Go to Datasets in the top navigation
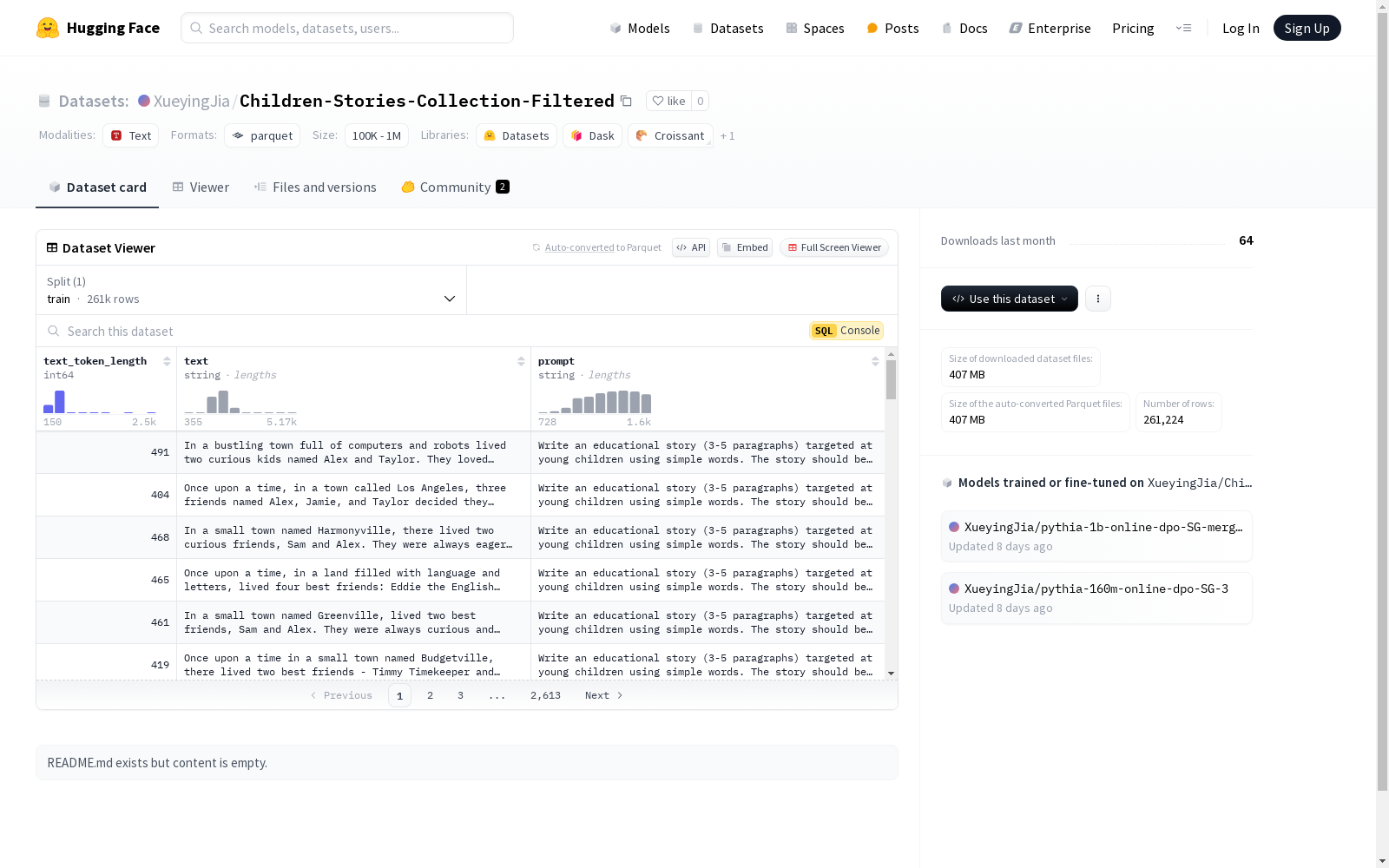This screenshot has height=868, width=1389. (727, 28)
